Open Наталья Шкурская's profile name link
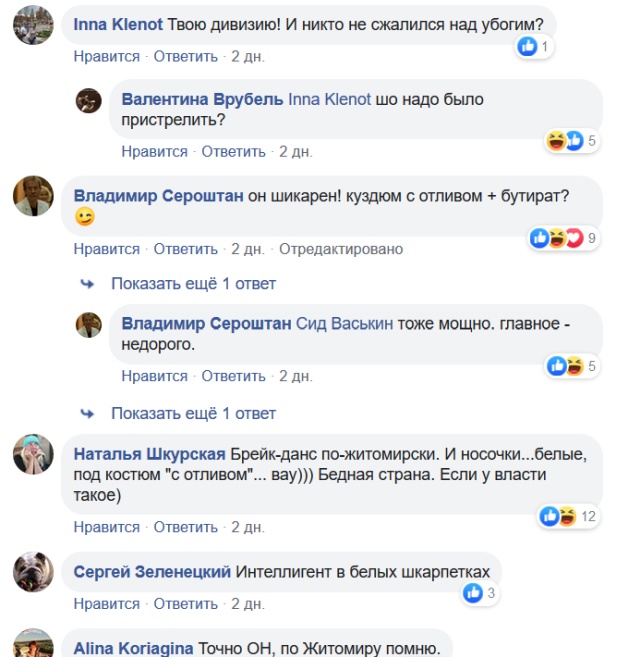 tap(149, 453)
